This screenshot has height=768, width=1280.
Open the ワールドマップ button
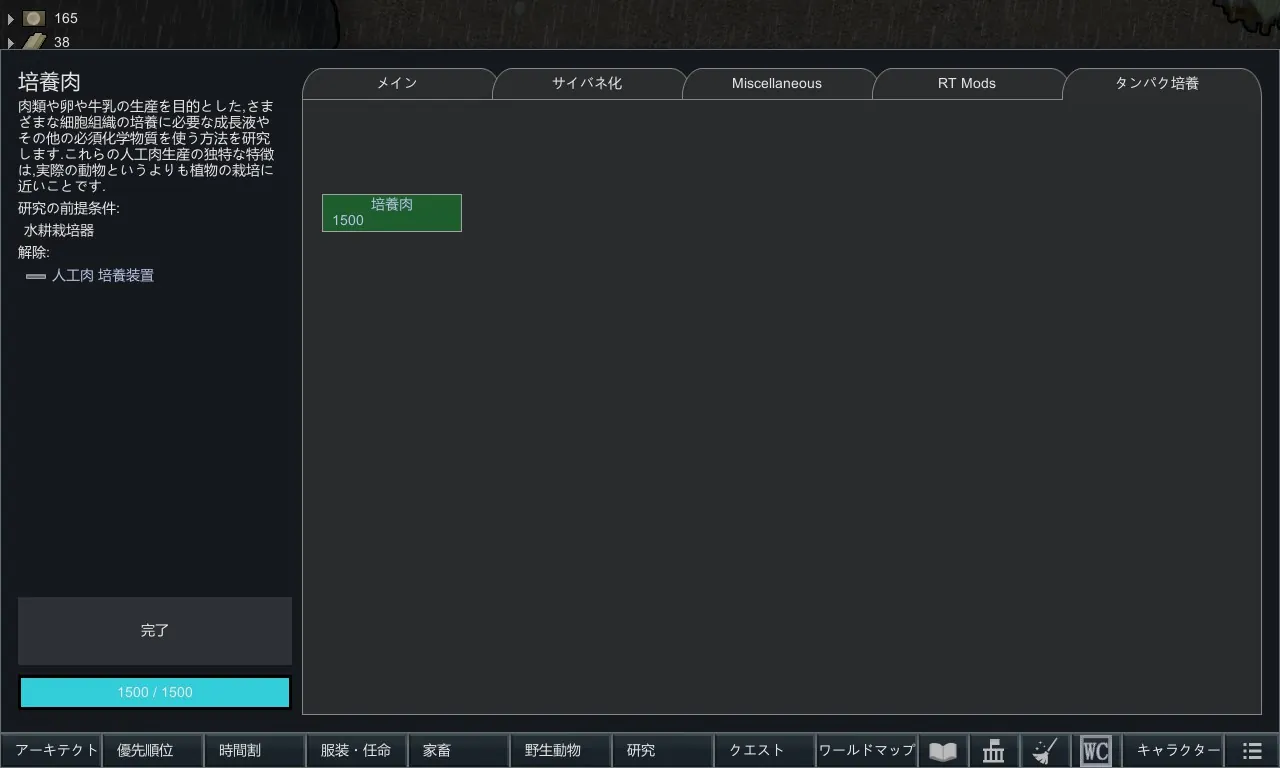(x=866, y=750)
